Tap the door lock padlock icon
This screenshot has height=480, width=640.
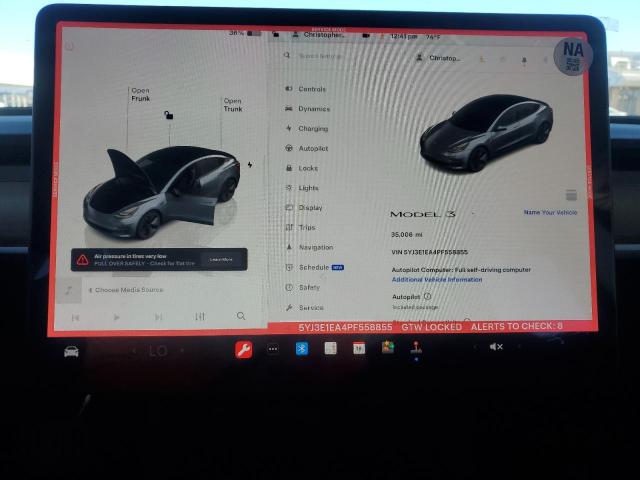tap(169, 115)
